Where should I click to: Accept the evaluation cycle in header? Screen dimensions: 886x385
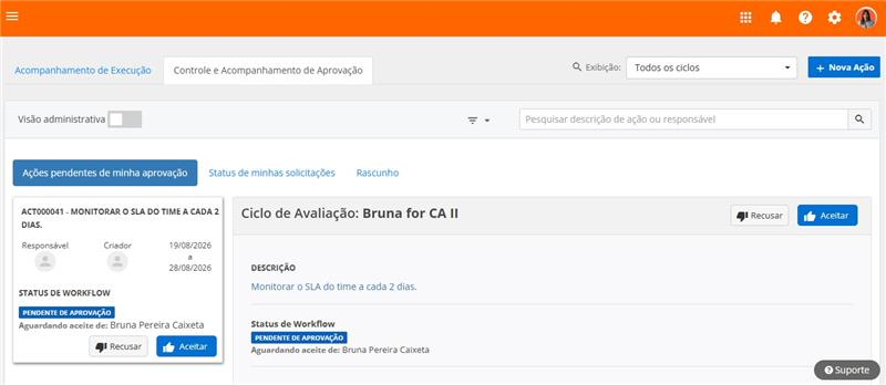pos(827,215)
